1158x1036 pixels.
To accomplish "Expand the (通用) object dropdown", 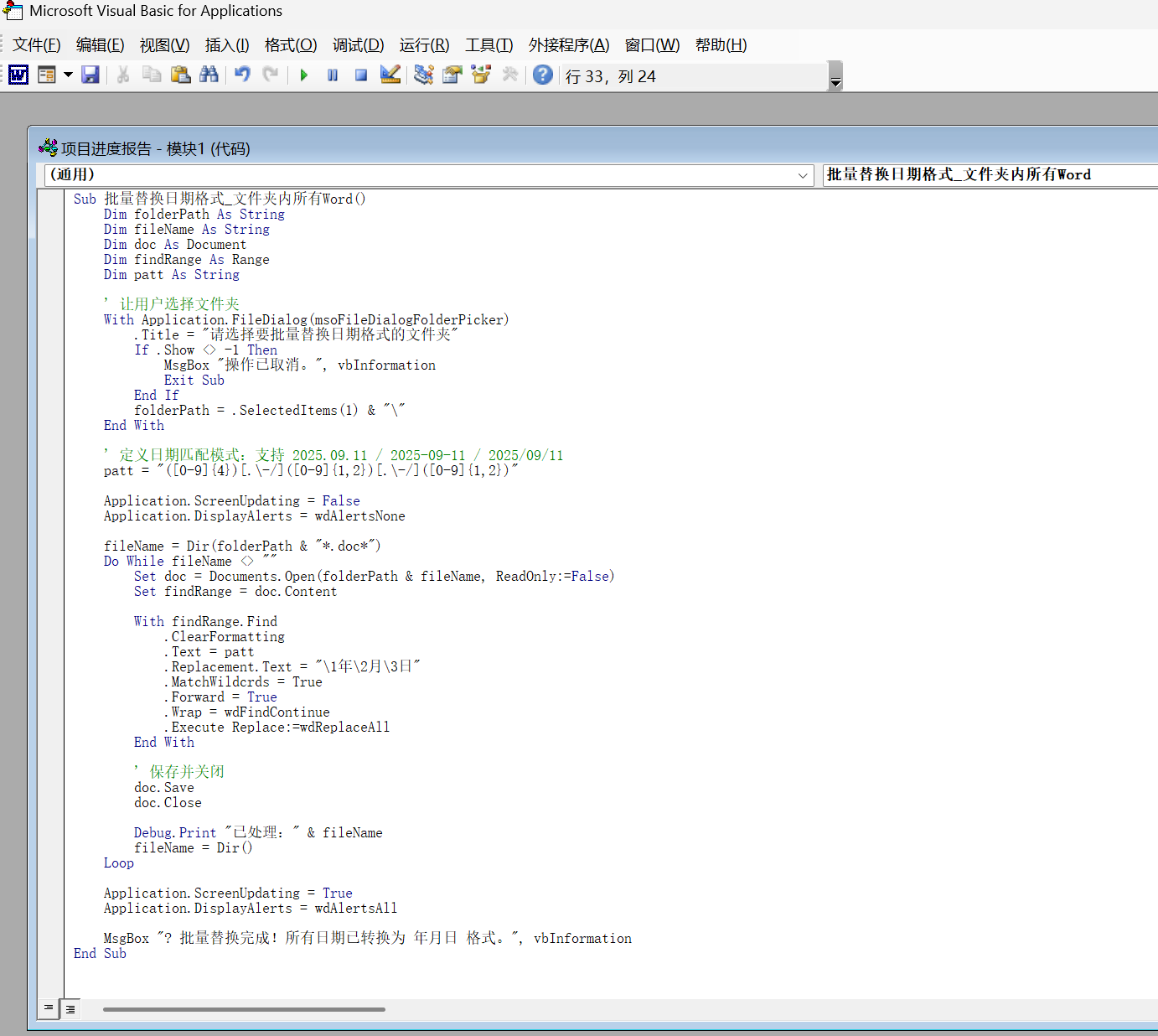I will point(802,175).
